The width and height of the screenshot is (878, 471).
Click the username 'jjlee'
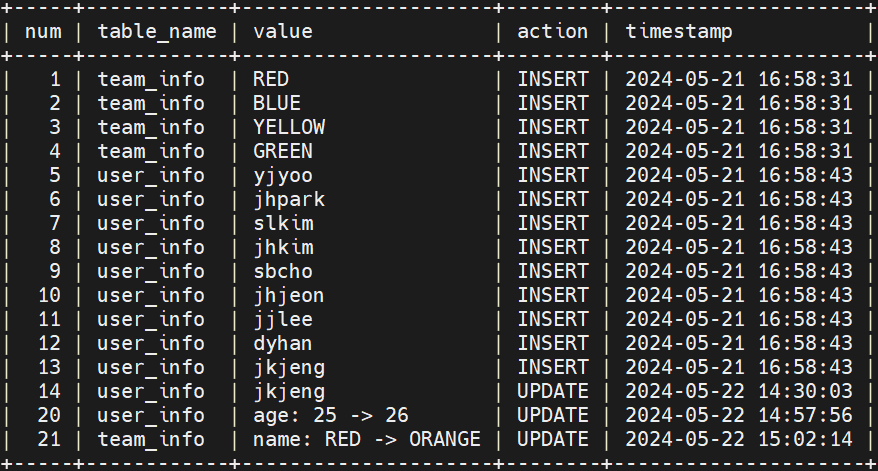[283, 320]
